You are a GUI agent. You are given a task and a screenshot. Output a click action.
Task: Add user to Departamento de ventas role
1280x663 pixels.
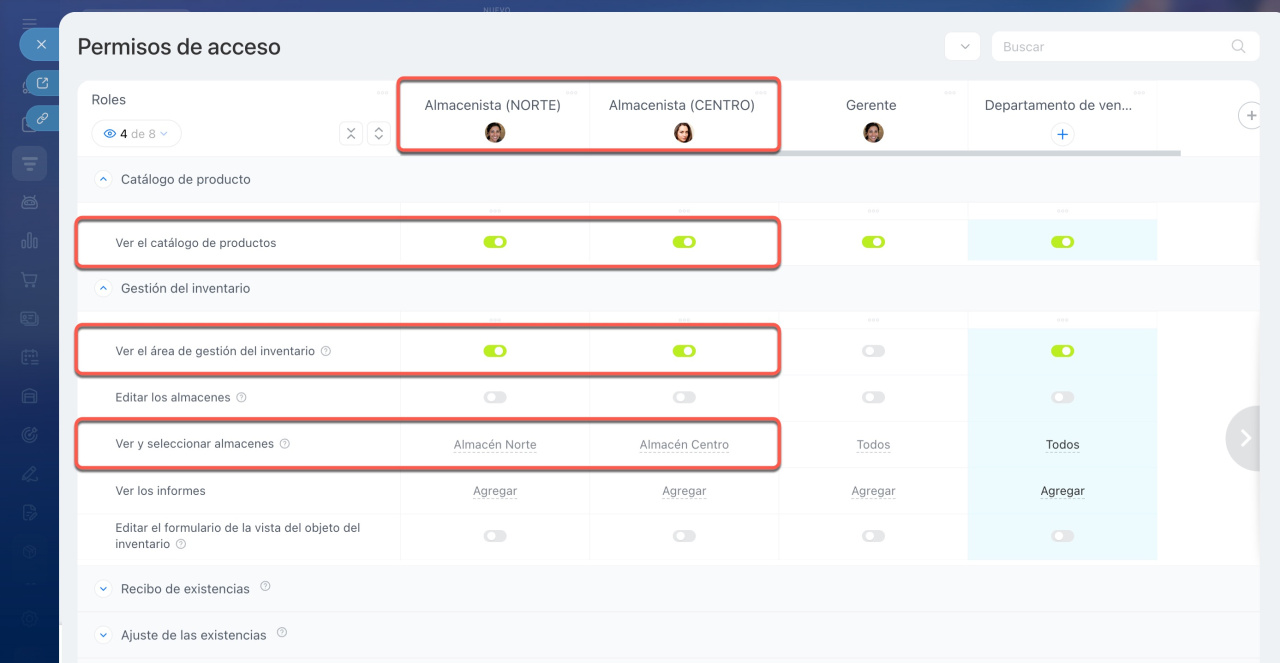coord(1062,134)
